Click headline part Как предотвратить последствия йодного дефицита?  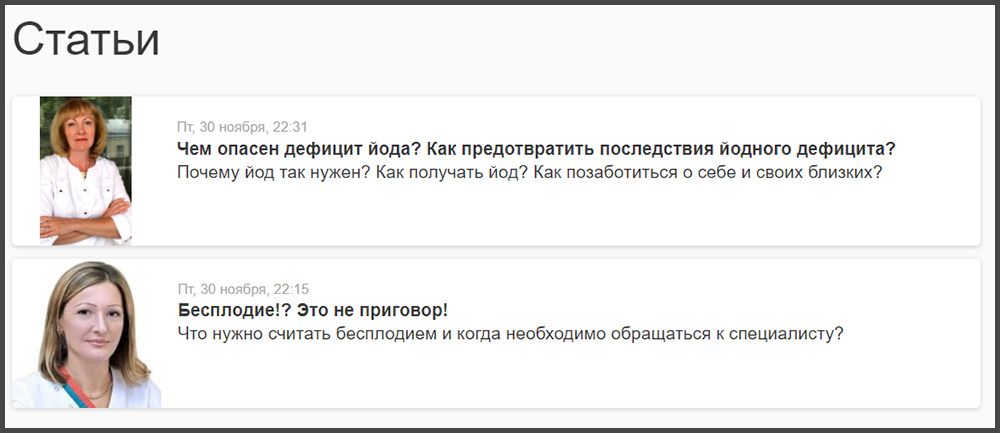coord(661,149)
